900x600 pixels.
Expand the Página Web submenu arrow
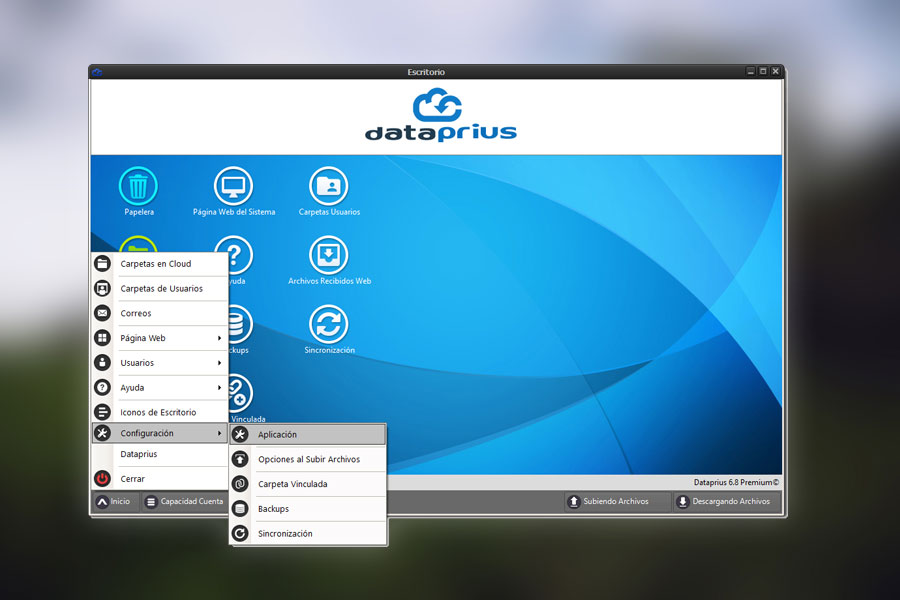tap(219, 338)
